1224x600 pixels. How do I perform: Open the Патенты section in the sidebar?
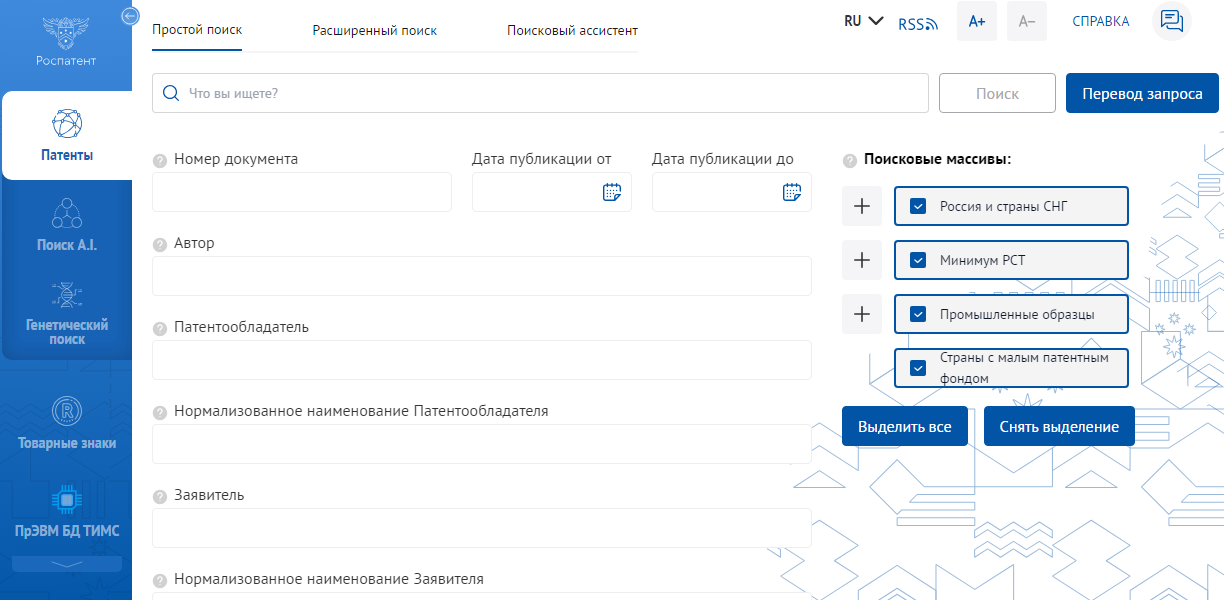click(67, 135)
